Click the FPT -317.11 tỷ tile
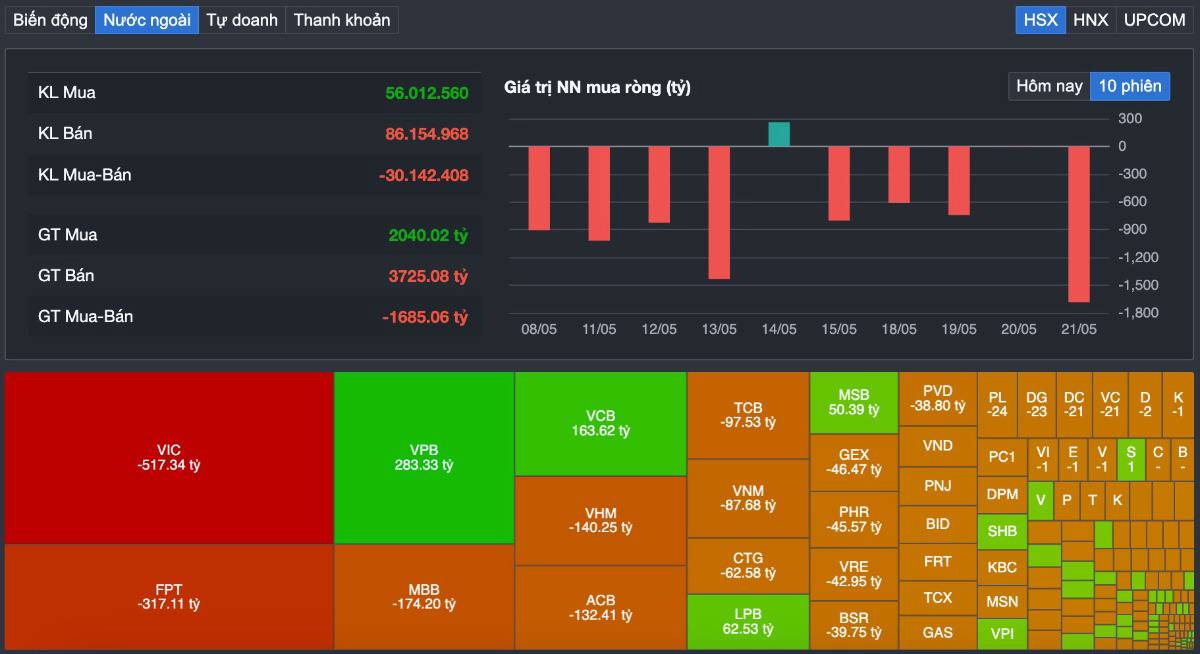This screenshot has height=654, width=1200. pyautogui.click(x=169, y=597)
